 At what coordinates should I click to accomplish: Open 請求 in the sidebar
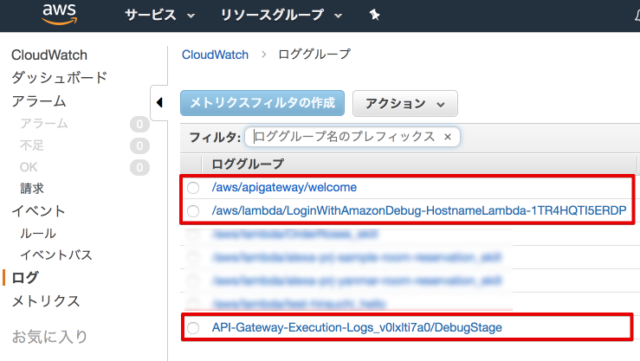pyautogui.click(x=32, y=188)
